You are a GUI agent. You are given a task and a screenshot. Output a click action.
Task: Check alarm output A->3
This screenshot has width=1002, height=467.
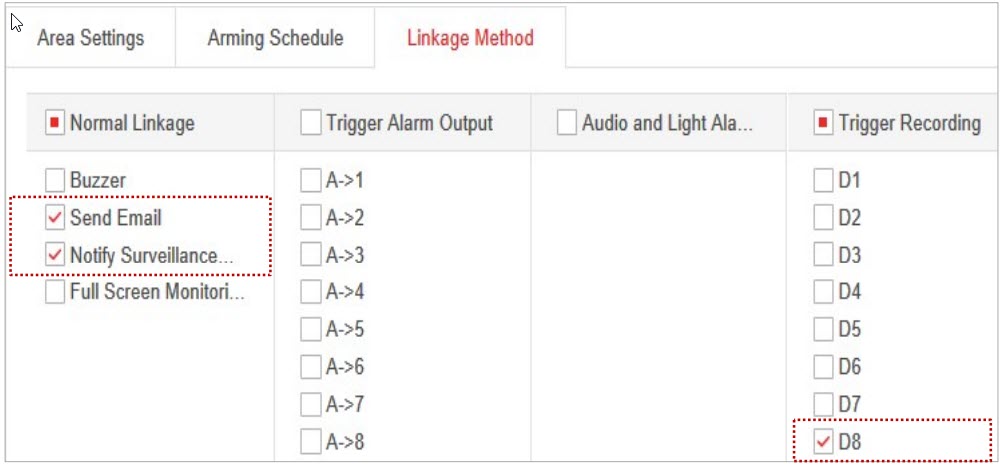tap(311, 255)
